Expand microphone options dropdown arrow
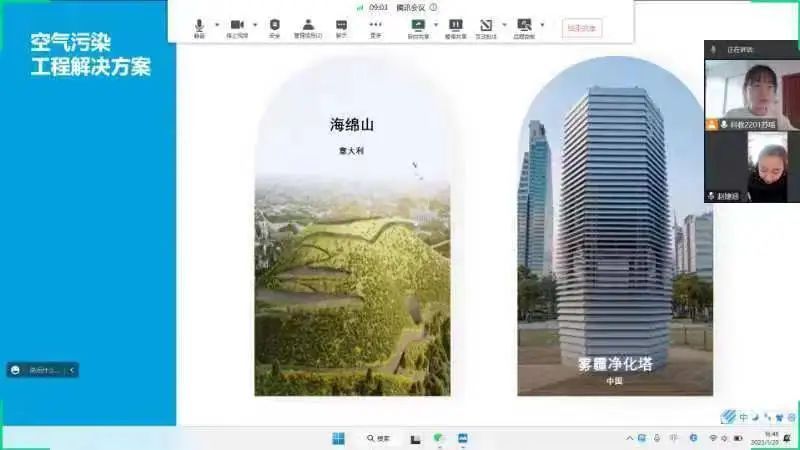This screenshot has height=450, width=800. [217, 24]
